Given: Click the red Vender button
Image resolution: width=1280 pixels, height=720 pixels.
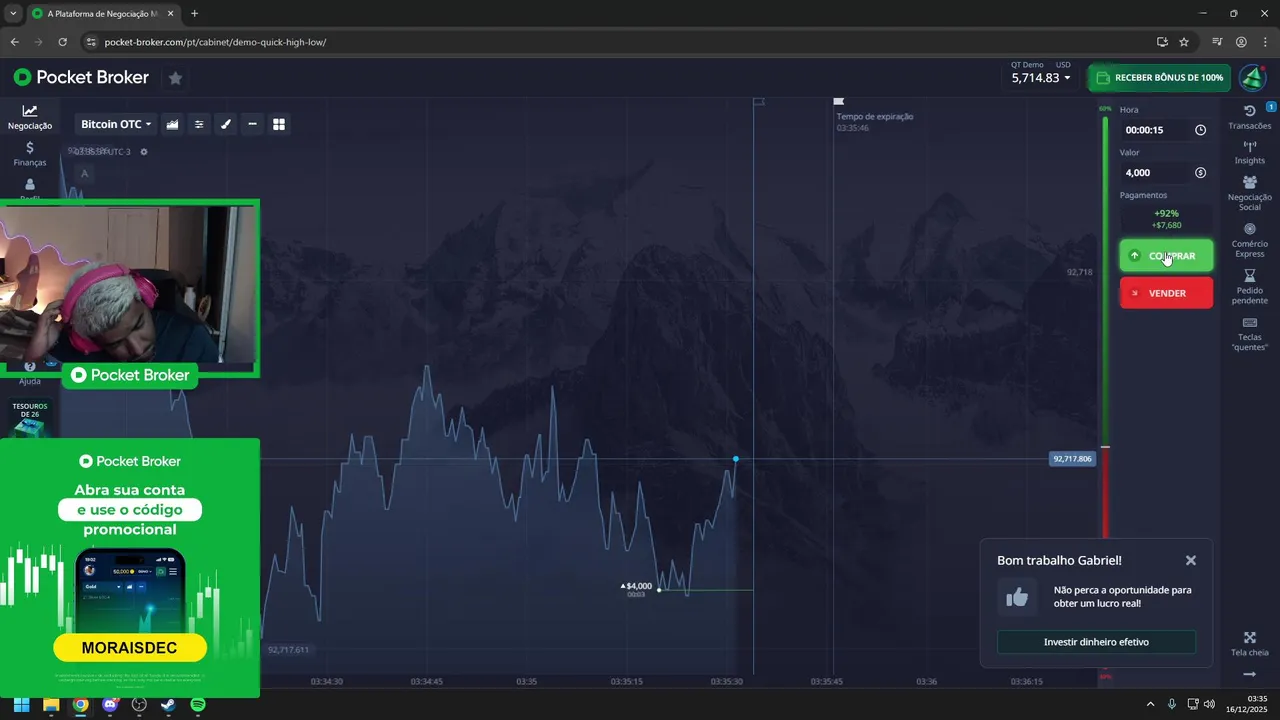Looking at the screenshot, I should pyautogui.click(x=1166, y=293).
